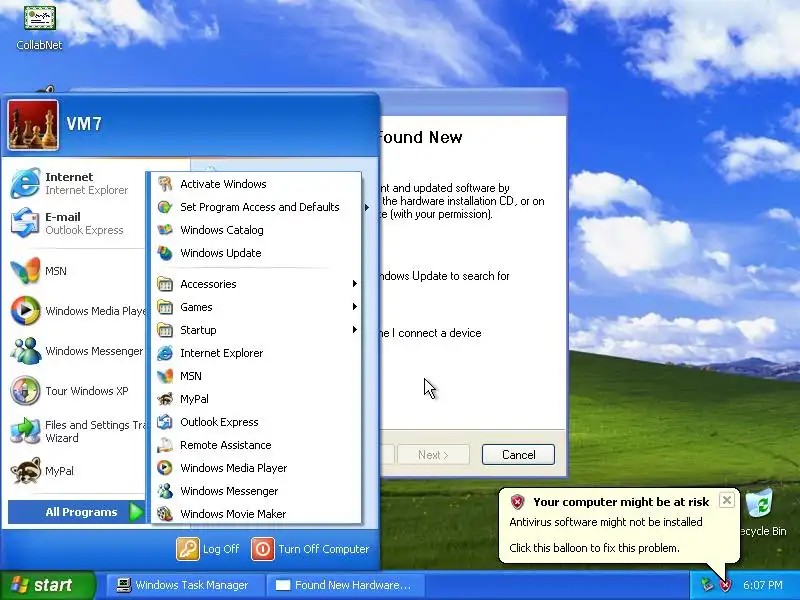The image size is (800, 600).
Task: Click the Log Off key icon
Action: click(x=188, y=549)
